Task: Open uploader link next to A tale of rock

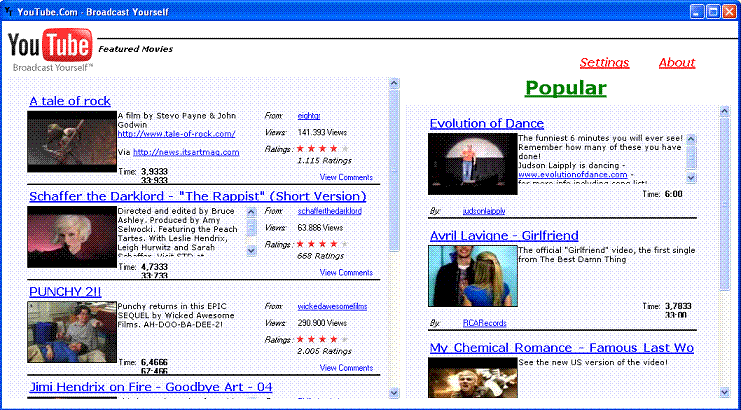Action: (x=309, y=116)
